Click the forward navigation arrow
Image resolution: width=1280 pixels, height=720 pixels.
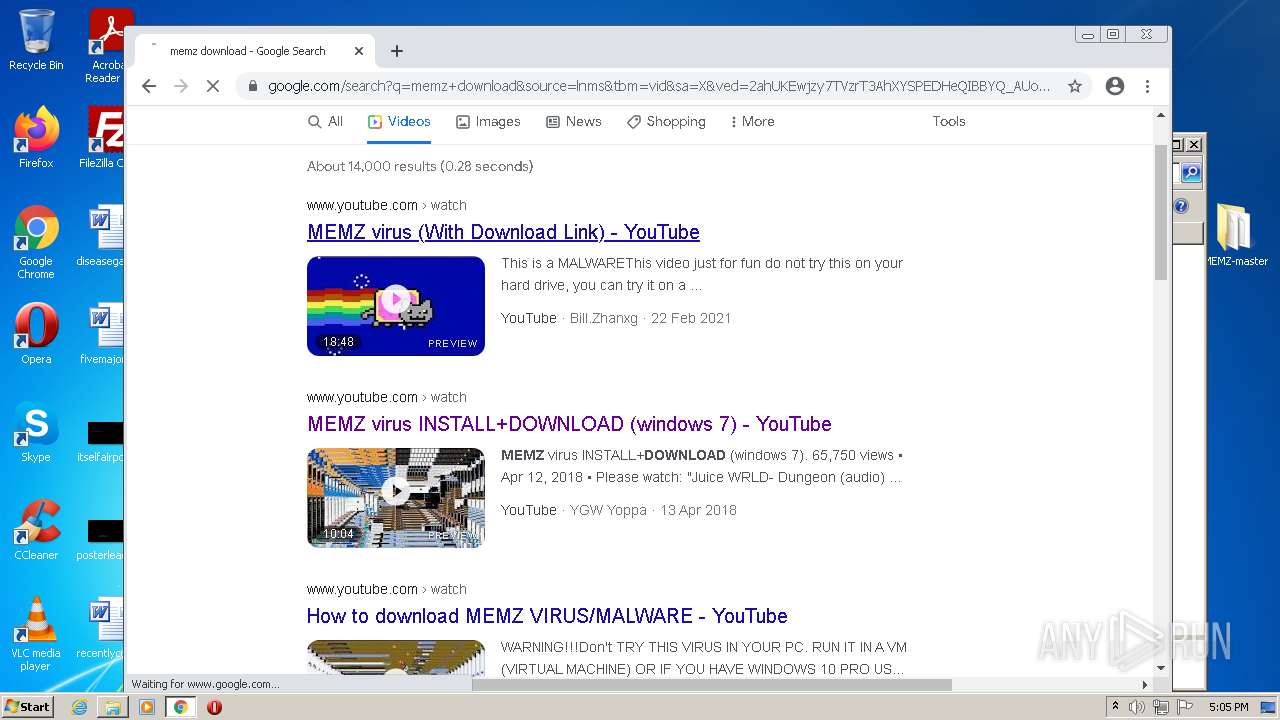(x=181, y=86)
